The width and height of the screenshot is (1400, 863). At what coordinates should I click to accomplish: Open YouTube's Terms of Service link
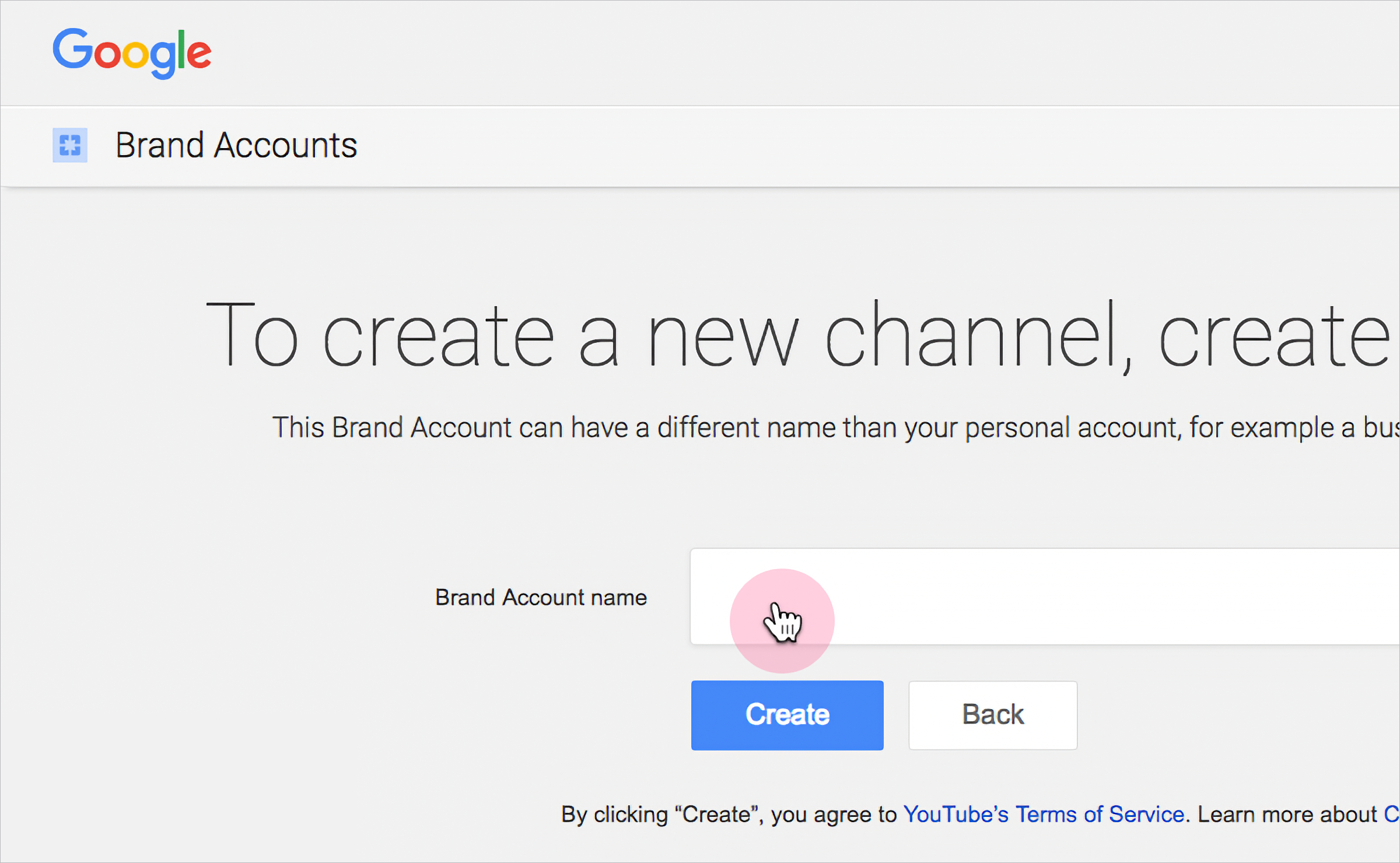[x=1044, y=814]
